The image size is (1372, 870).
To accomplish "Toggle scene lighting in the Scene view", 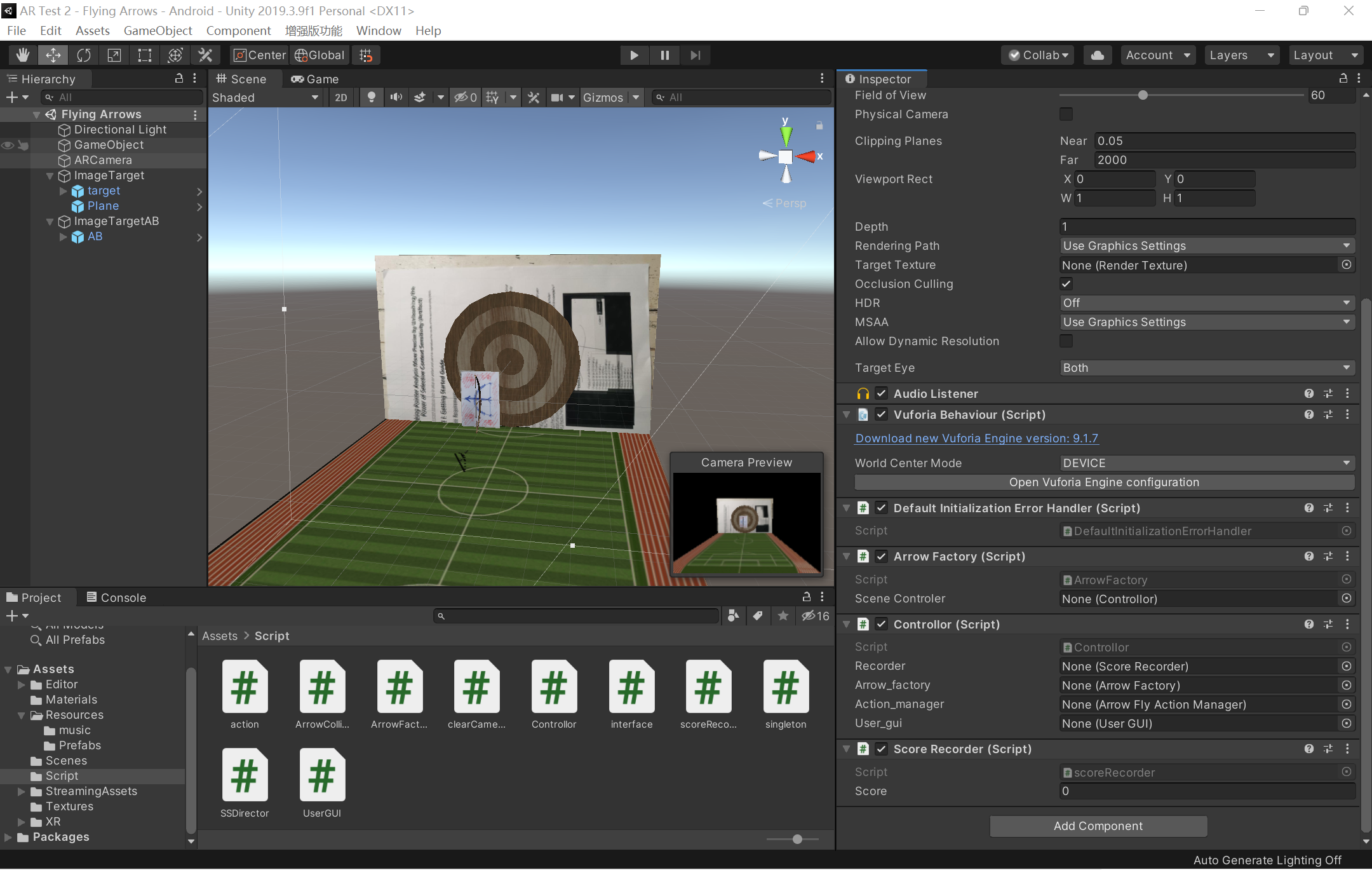I will (x=371, y=97).
